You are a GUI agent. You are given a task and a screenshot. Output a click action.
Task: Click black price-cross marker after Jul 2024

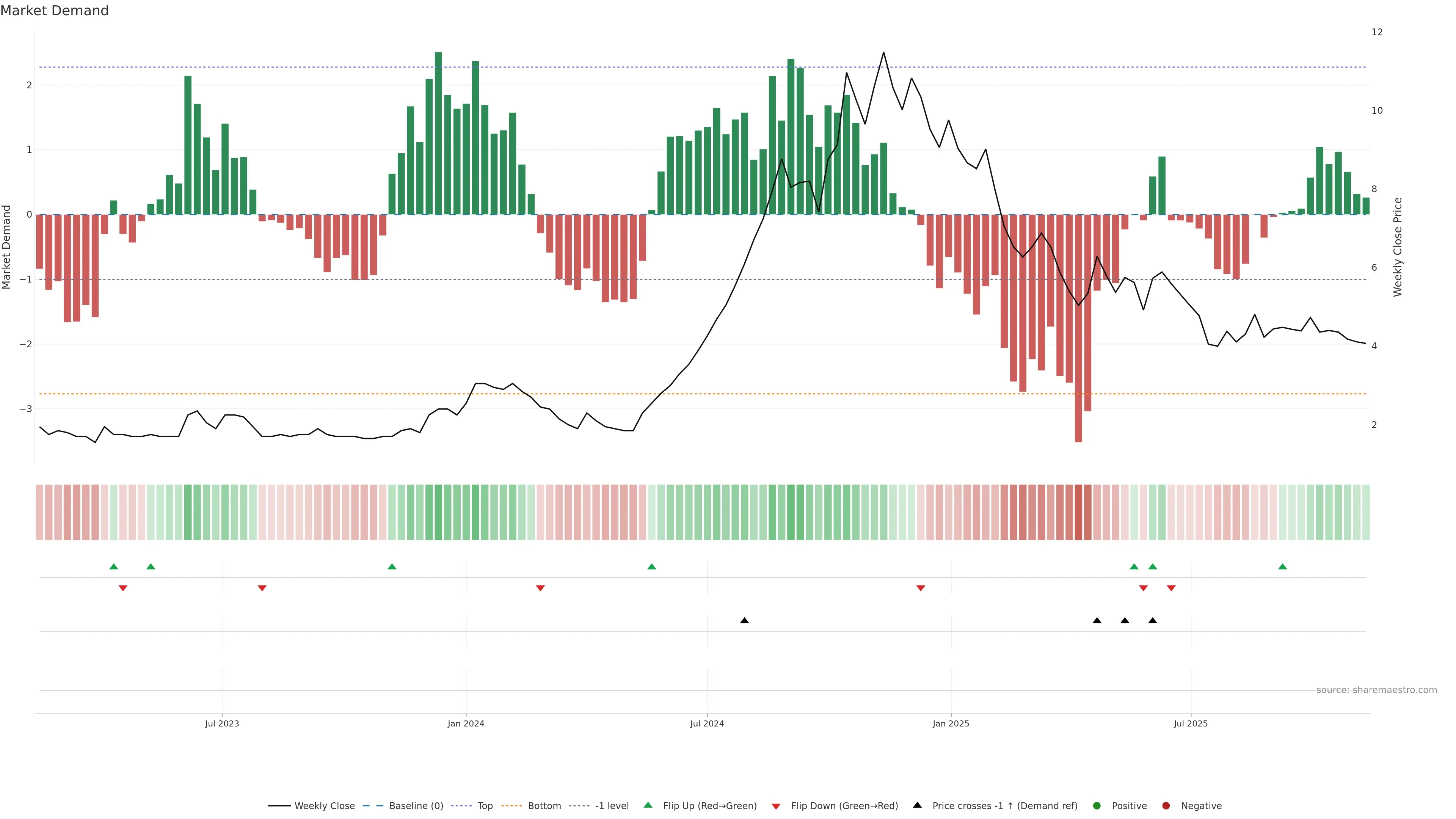pos(744,621)
